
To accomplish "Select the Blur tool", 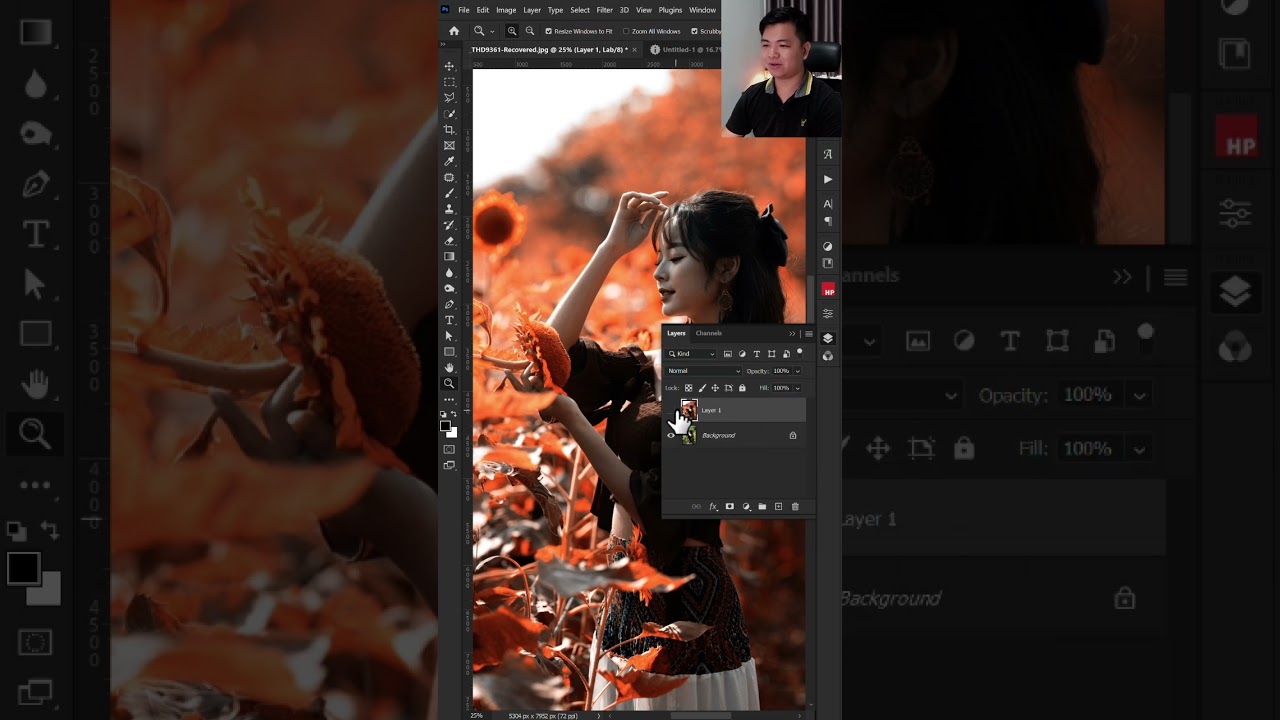I will (x=449, y=273).
